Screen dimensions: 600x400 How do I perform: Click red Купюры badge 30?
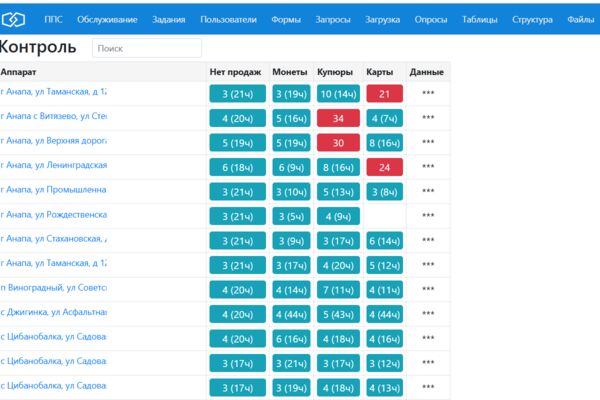338,143
